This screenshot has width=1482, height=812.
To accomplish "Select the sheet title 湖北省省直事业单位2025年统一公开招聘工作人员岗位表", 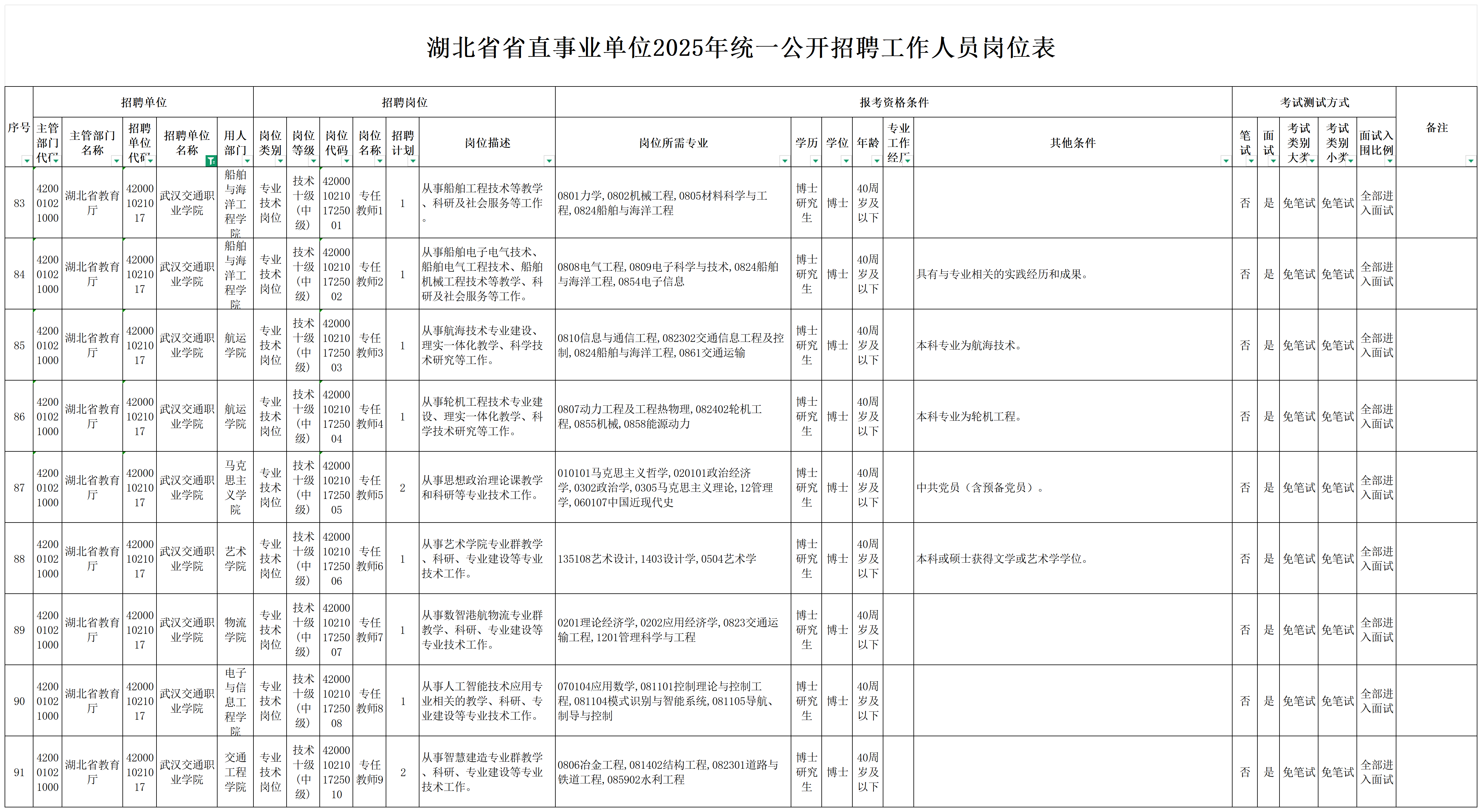I will click(x=740, y=48).
